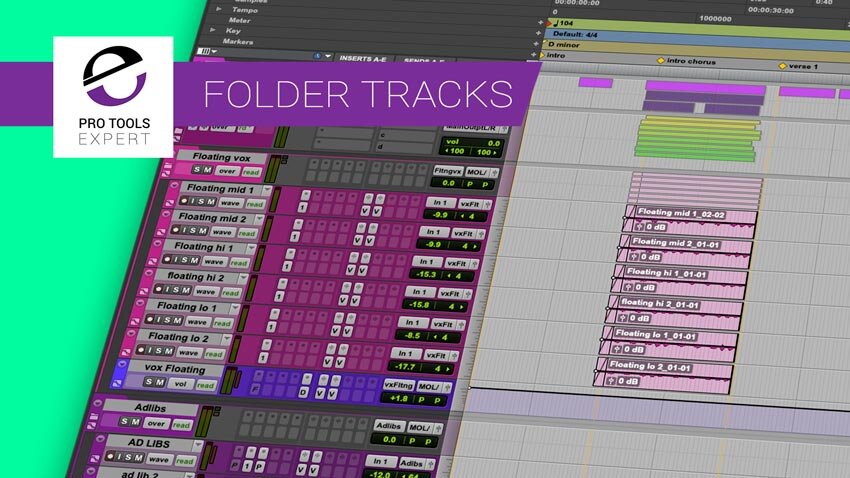Viewport: 850px width, 478px height.
Task: Open Floating mid 1 wave view selector
Action: [230, 203]
